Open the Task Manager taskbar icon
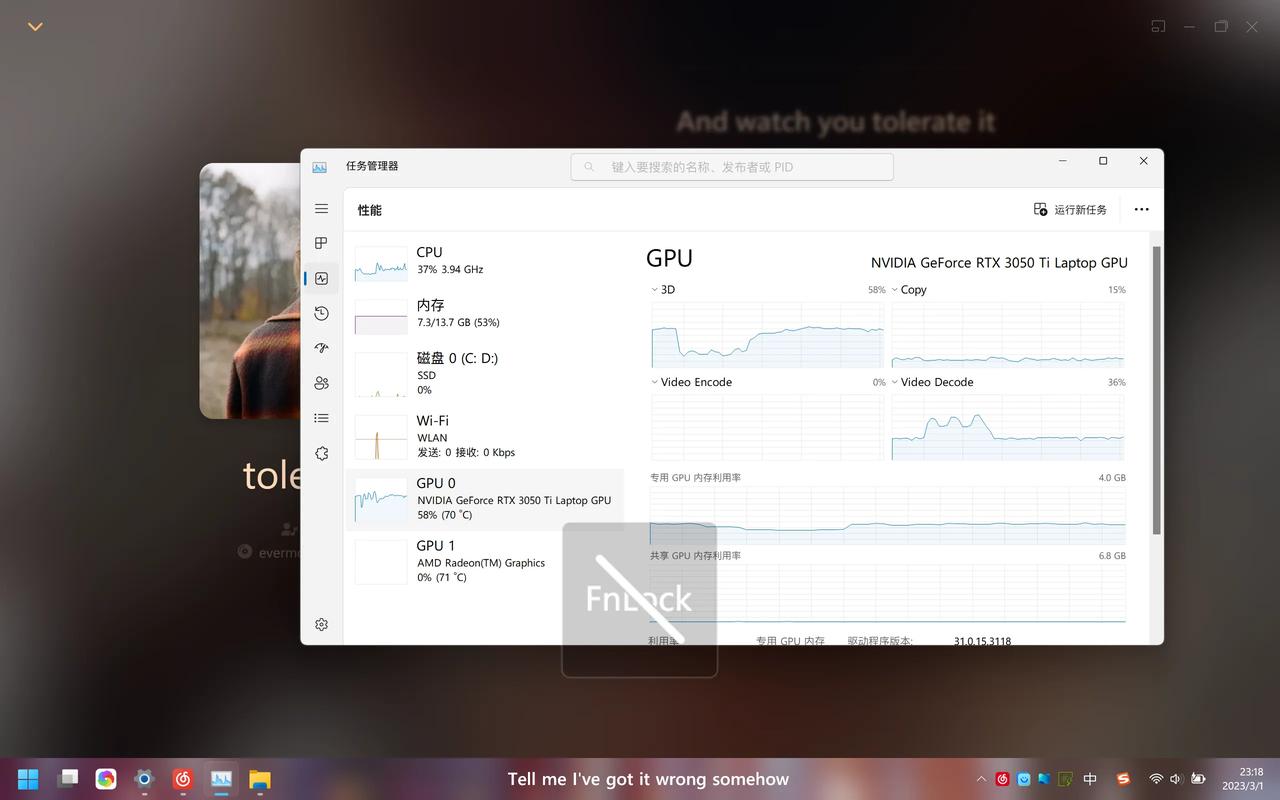The width and height of the screenshot is (1280, 800). (x=221, y=779)
